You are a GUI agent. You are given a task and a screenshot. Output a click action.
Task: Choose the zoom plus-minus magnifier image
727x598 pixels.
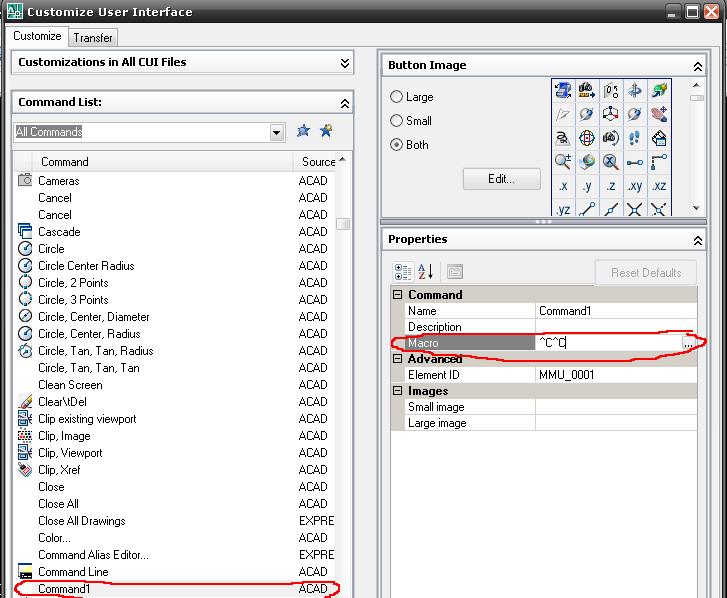[x=562, y=162]
